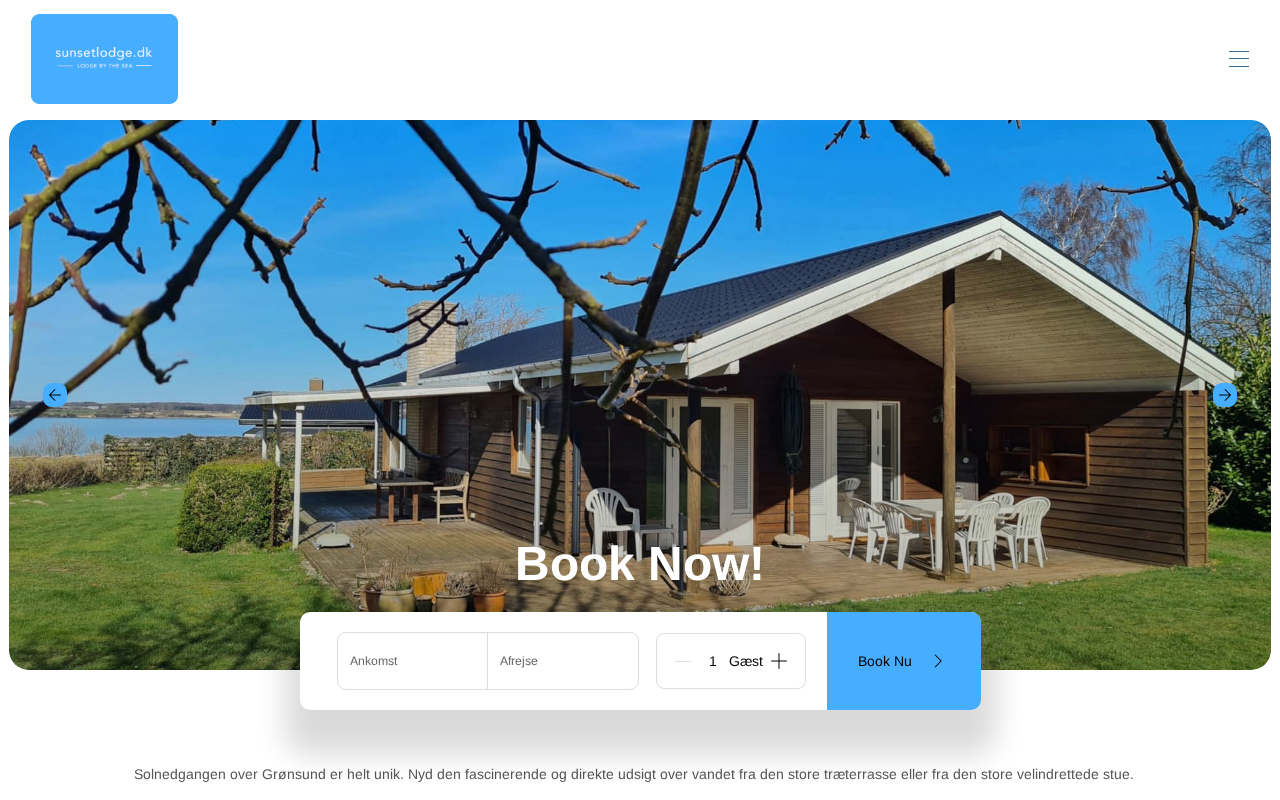The height and width of the screenshot is (800, 1280).
Task: Select the guest number value 1
Action: [713, 661]
